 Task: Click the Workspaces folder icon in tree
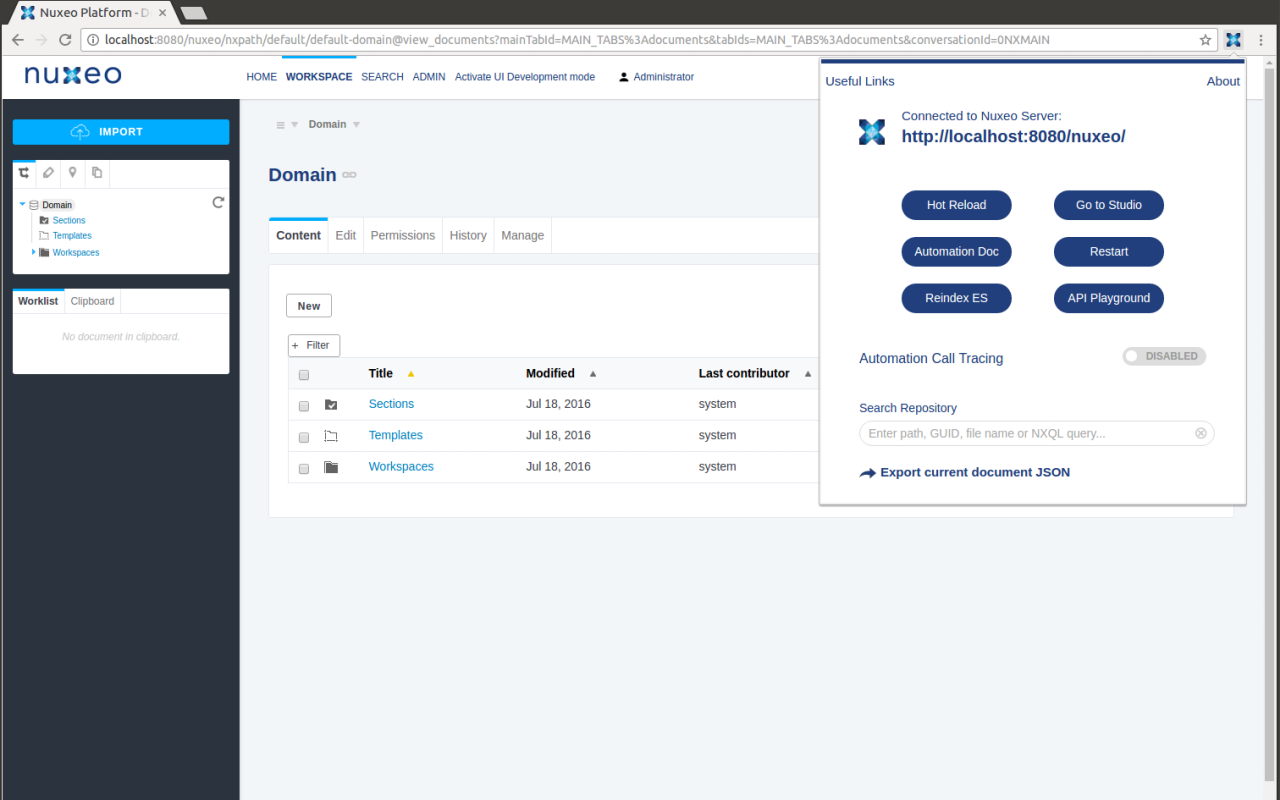(44, 252)
